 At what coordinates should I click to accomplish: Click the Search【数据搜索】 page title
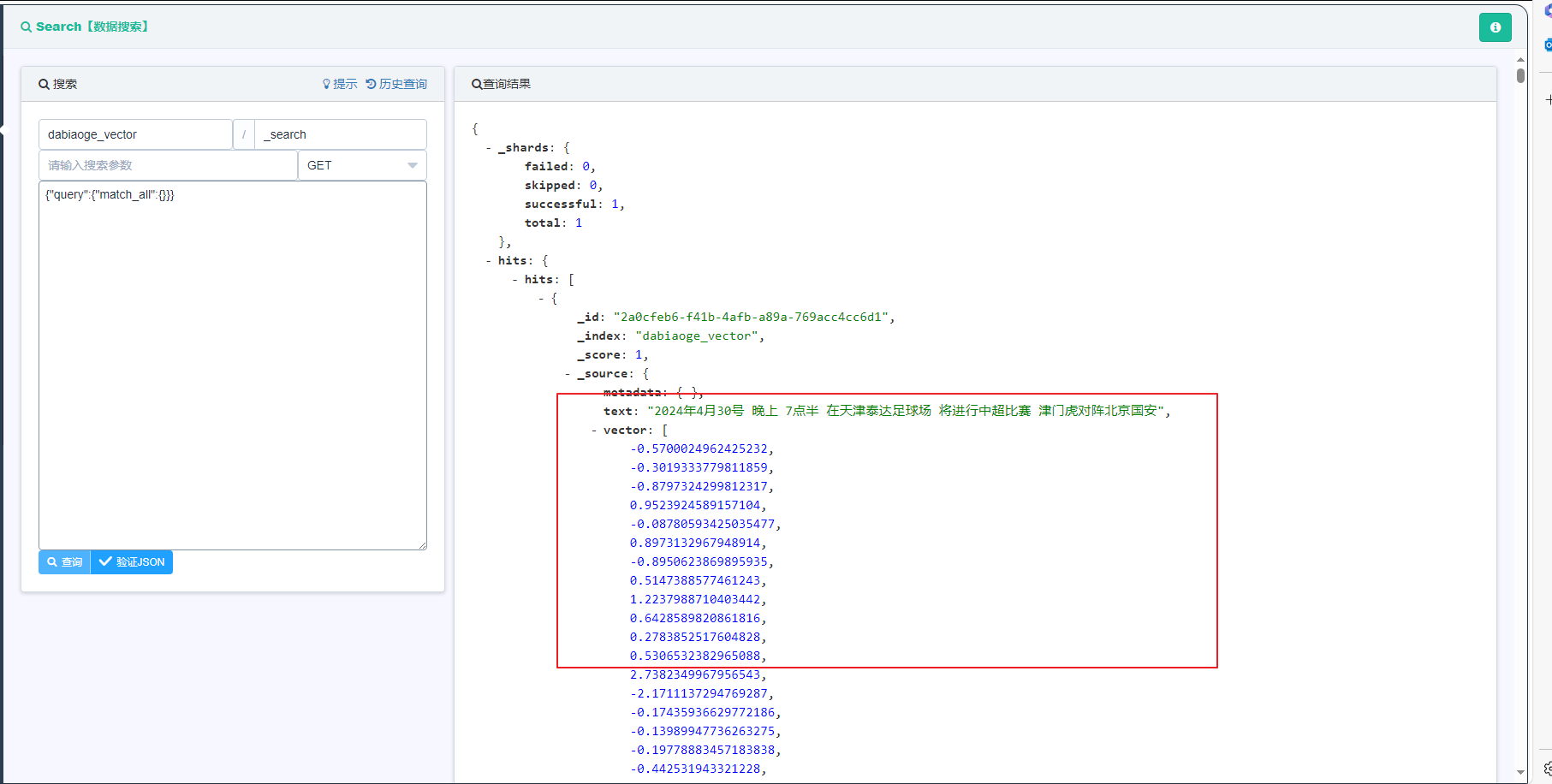click(x=86, y=27)
